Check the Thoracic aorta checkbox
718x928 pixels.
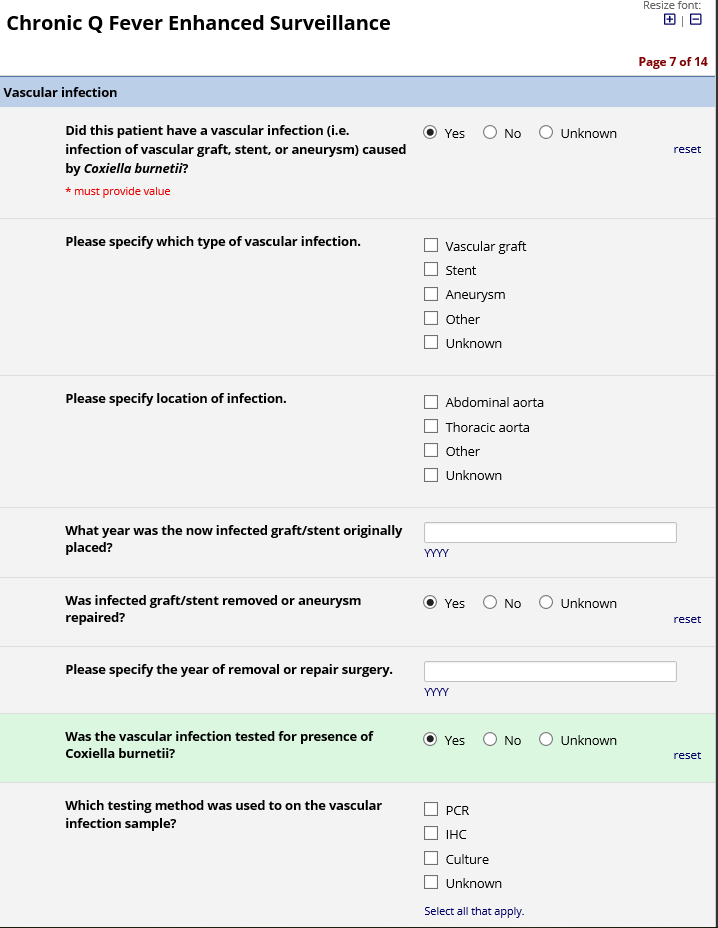[431, 426]
